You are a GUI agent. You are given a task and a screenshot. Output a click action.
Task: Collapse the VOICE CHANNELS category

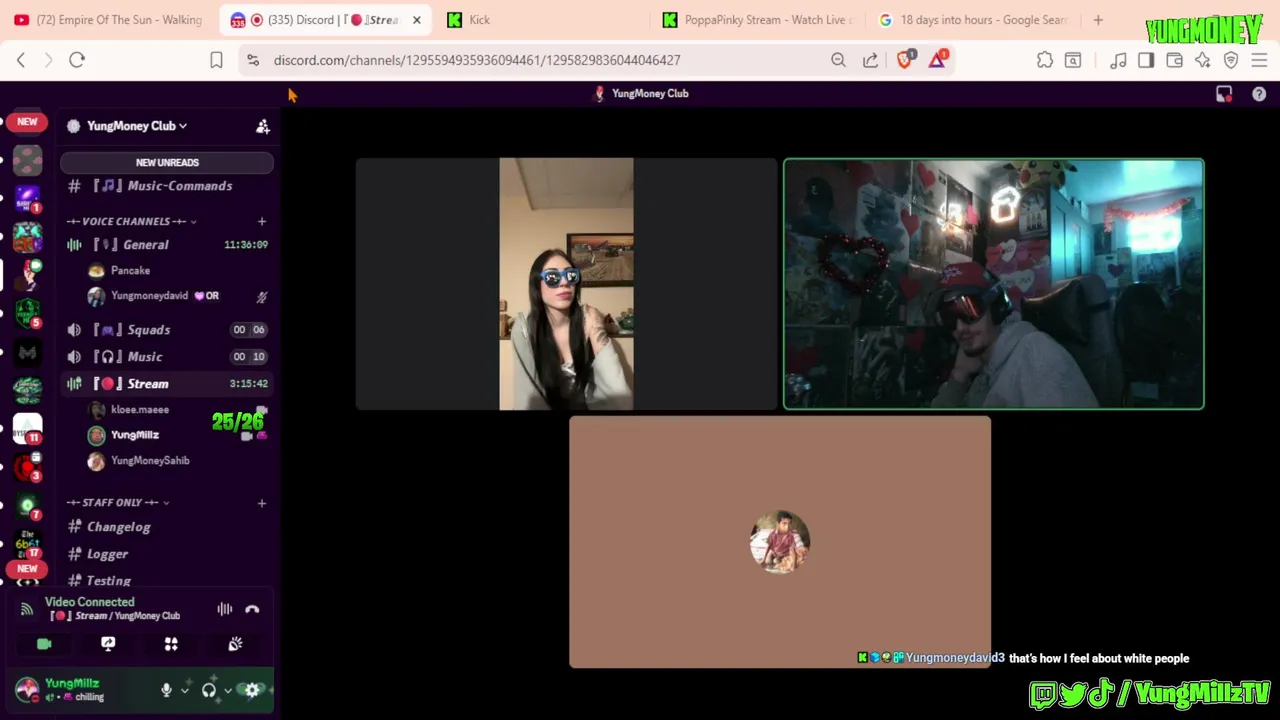tap(131, 221)
